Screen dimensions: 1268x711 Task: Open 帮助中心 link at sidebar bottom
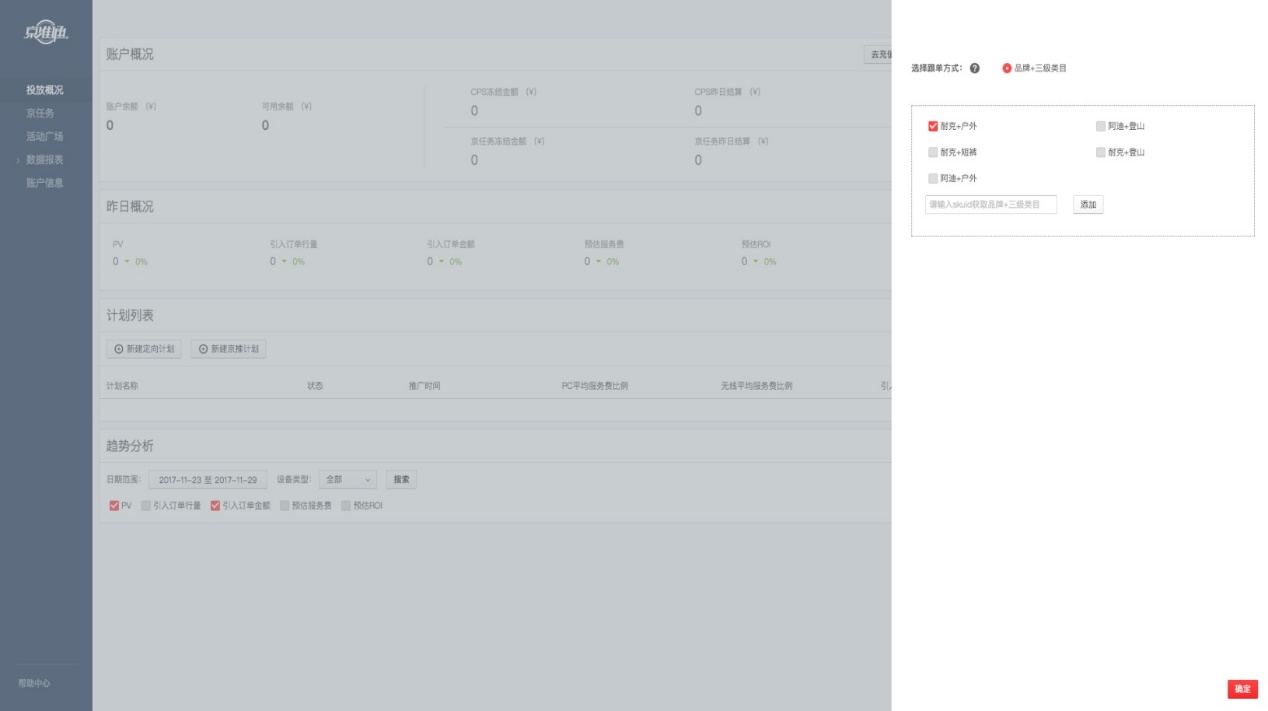coord(38,684)
